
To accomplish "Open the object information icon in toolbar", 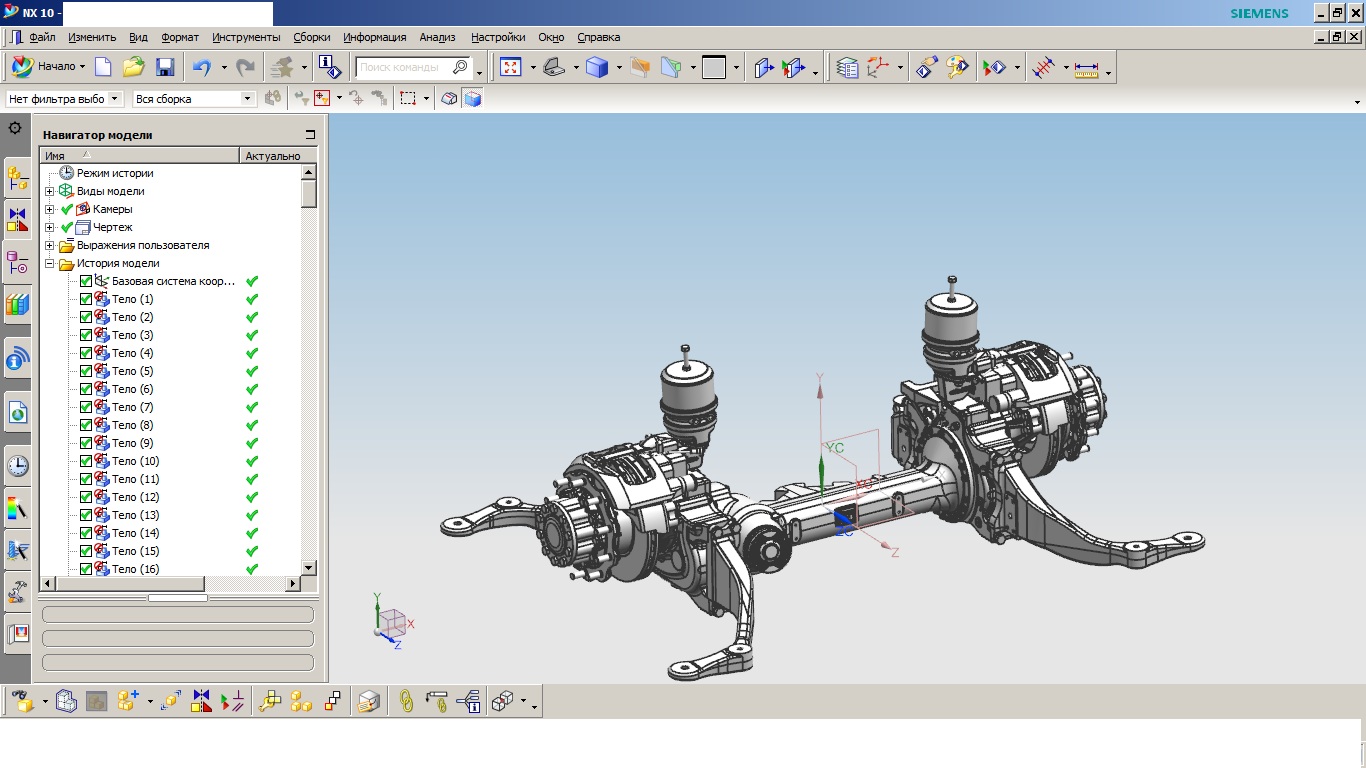I will [x=330, y=67].
